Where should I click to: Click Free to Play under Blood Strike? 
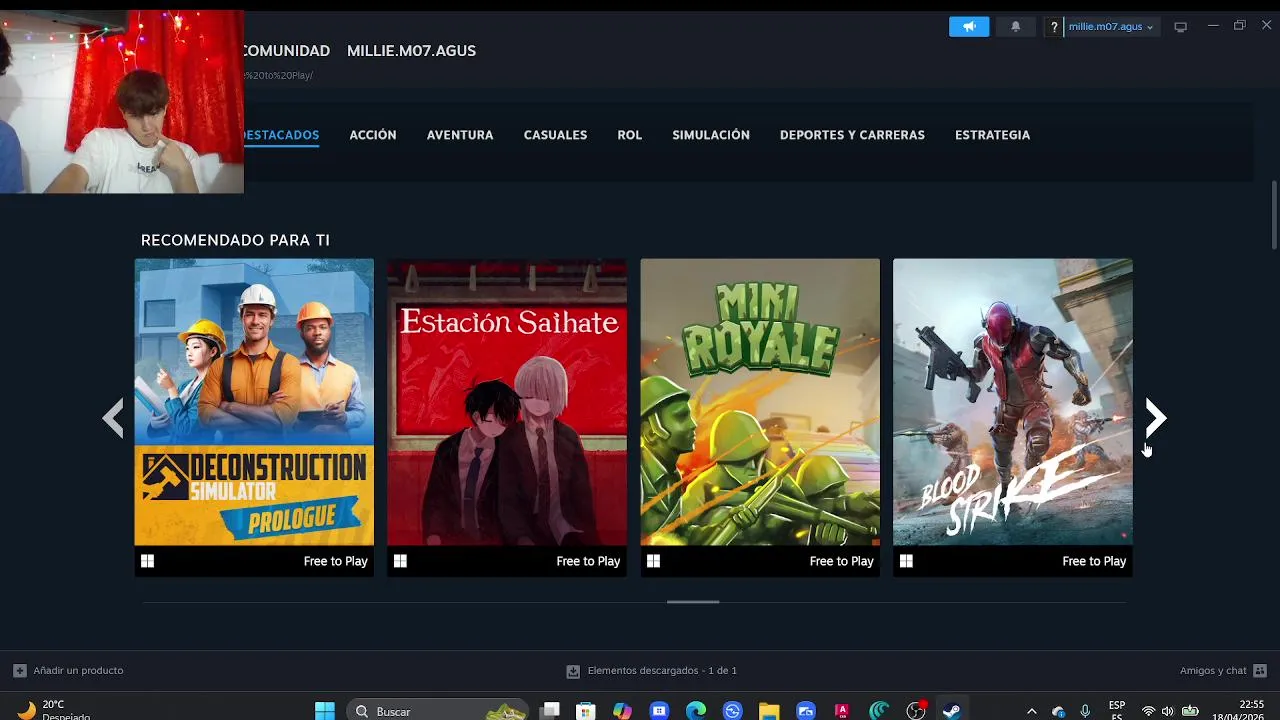point(1094,561)
